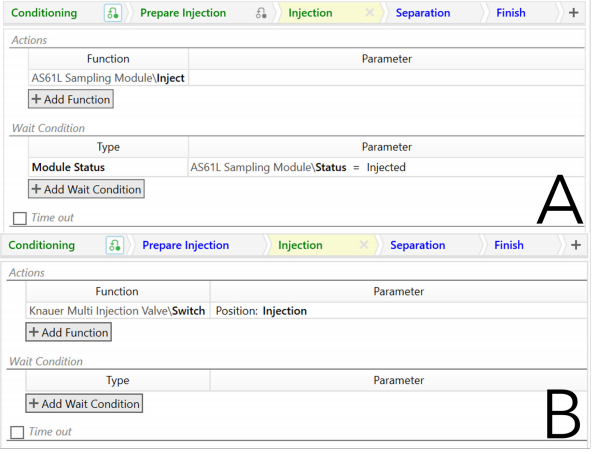Image resolution: width=593 pixels, height=454 pixels.
Task: Select the Injection step in panel B
Action: [300, 245]
